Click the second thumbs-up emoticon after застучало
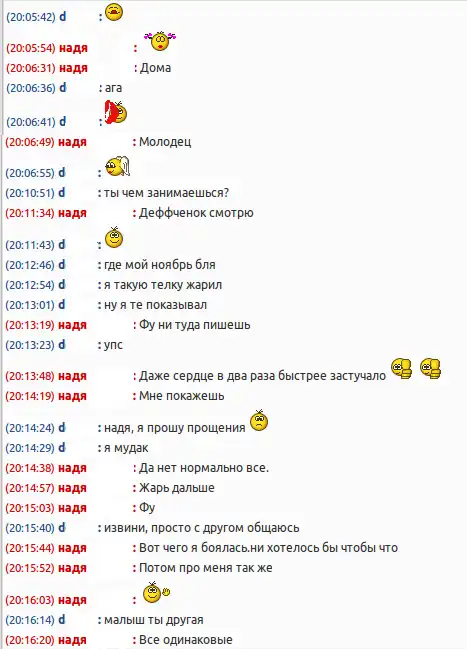467x649 pixels. point(431,368)
